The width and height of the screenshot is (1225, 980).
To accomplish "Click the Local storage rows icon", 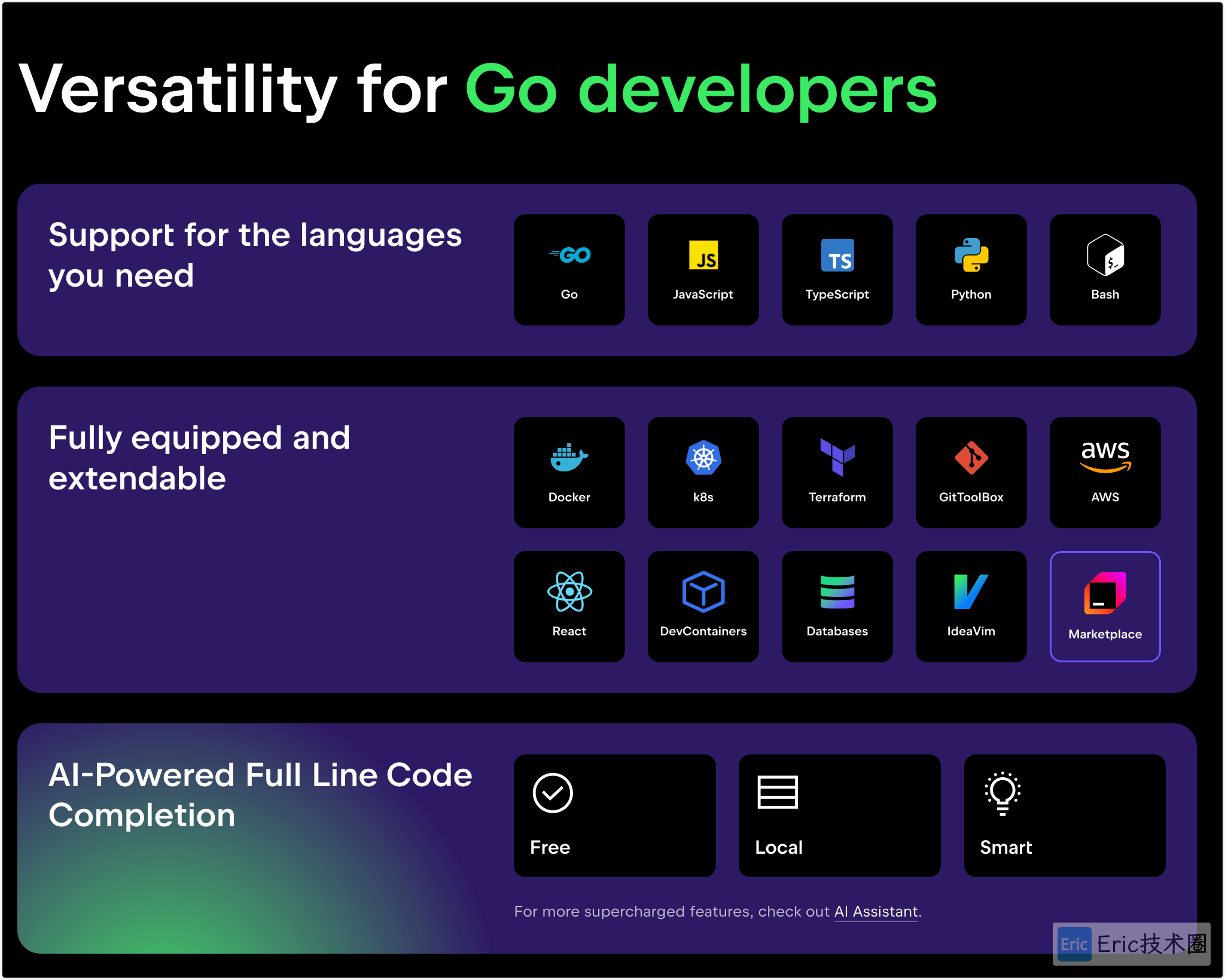I will pos(778,792).
